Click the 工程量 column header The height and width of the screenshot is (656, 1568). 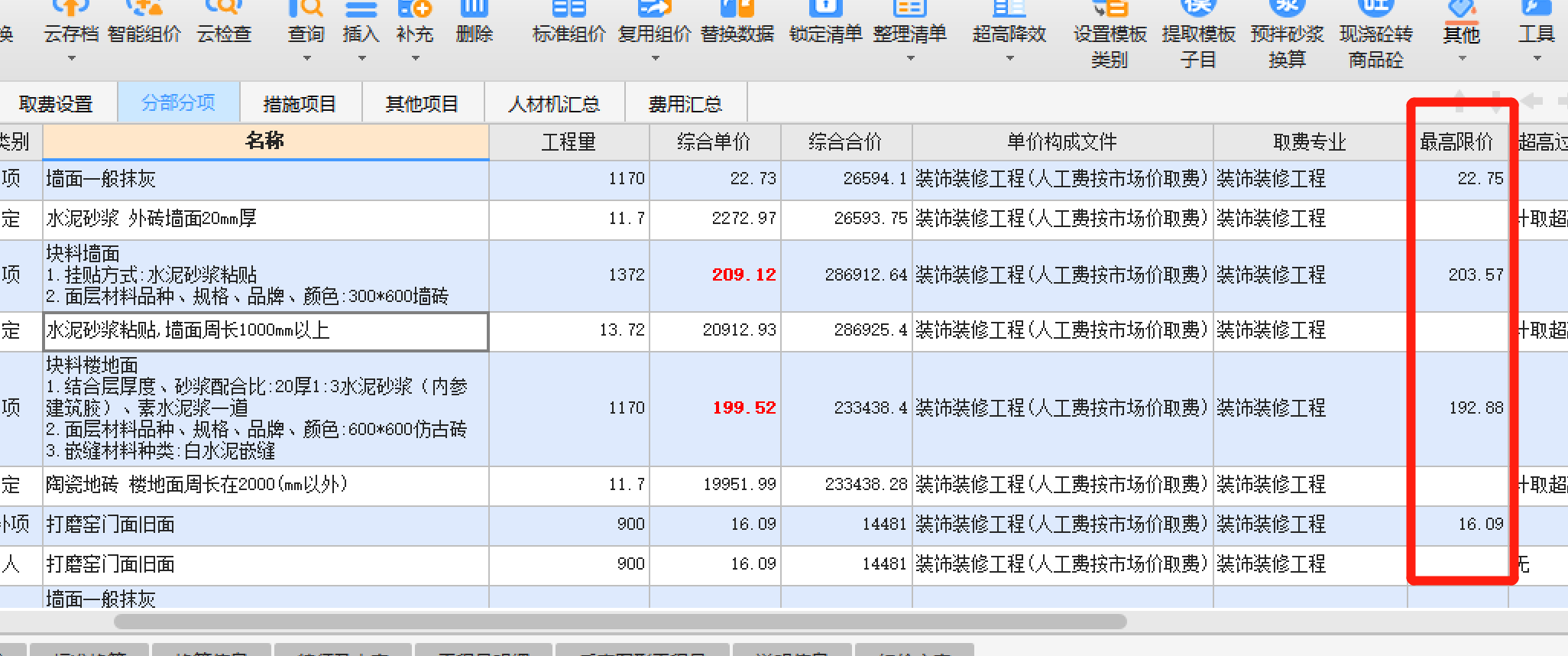click(x=569, y=142)
